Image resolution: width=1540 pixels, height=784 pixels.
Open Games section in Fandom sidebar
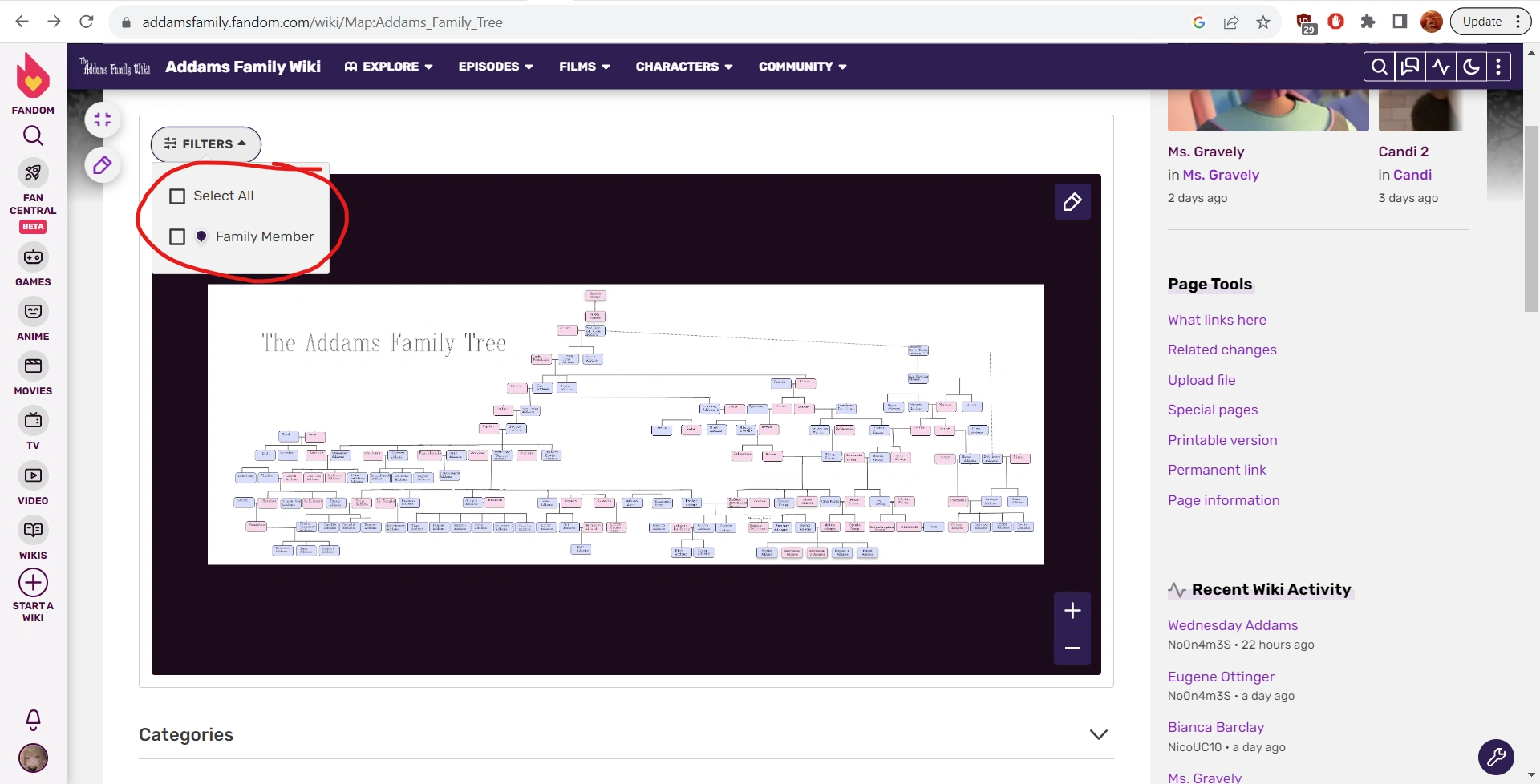(x=33, y=265)
